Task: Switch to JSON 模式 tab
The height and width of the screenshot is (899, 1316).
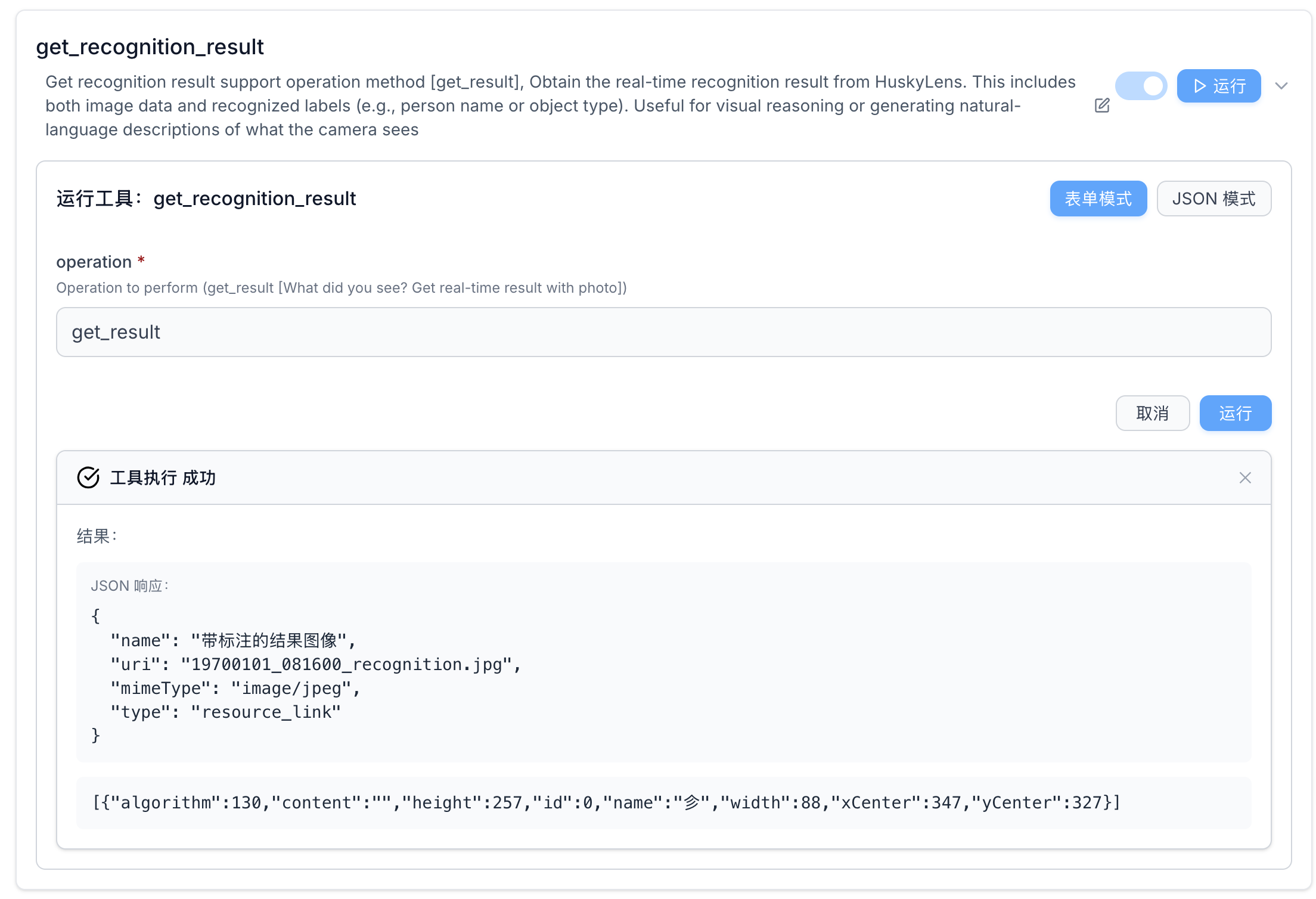Action: [1213, 199]
